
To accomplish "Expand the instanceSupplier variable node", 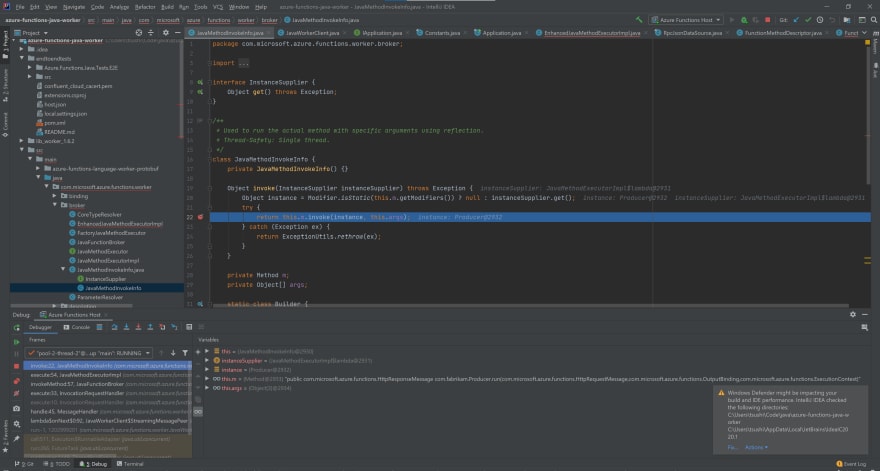I will pyautogui.click(x=207, y=360).
